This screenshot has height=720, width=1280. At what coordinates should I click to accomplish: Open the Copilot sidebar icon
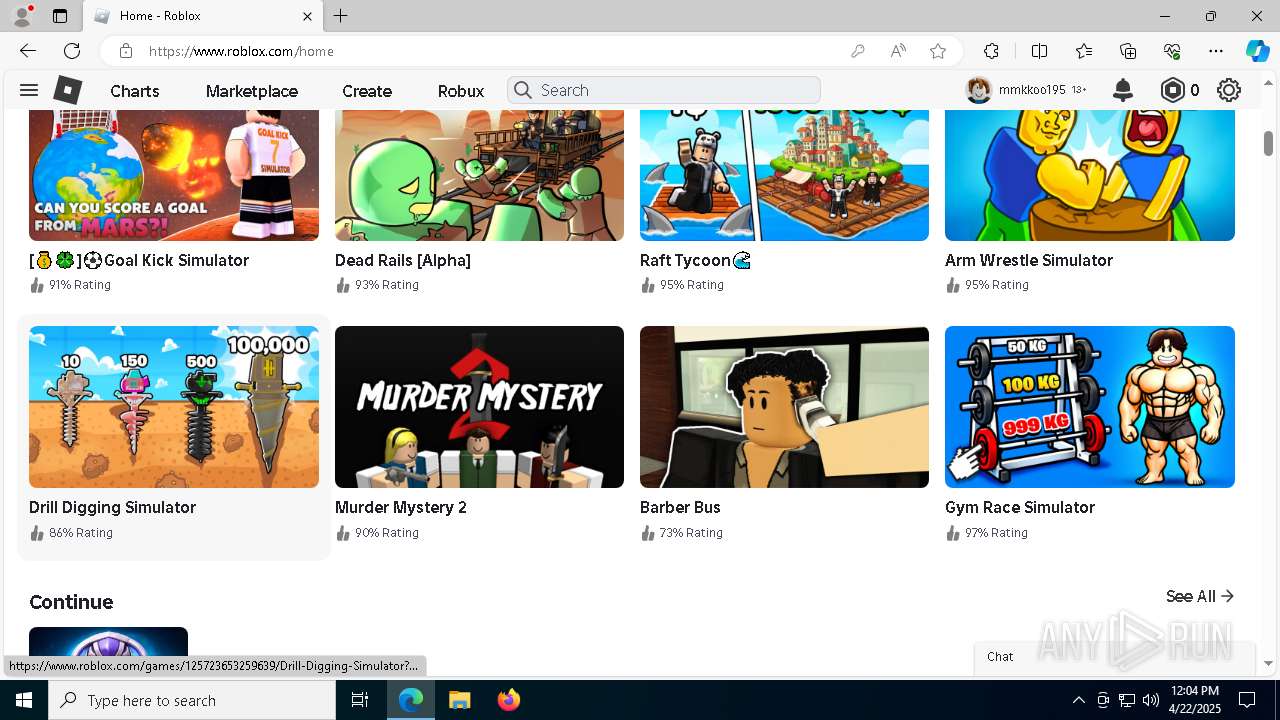point(1257,51)
